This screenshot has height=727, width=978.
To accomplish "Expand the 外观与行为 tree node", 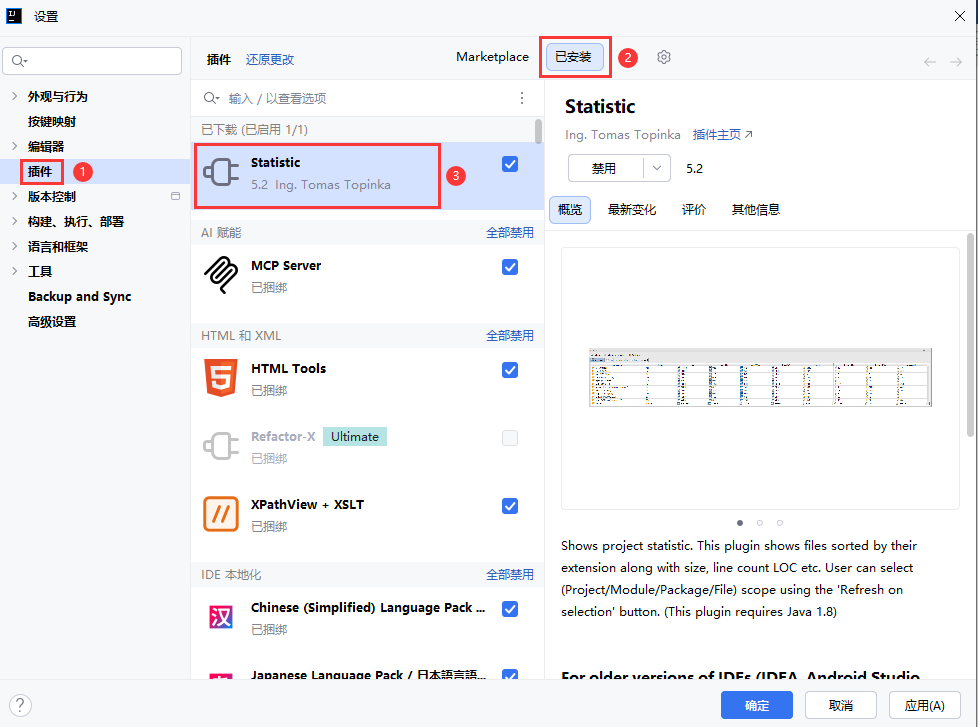I will (x=14, y=96).
